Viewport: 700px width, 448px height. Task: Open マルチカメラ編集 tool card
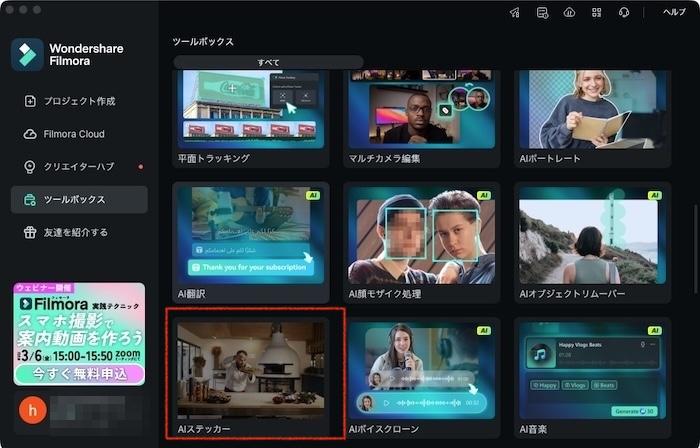click(422, 118)
